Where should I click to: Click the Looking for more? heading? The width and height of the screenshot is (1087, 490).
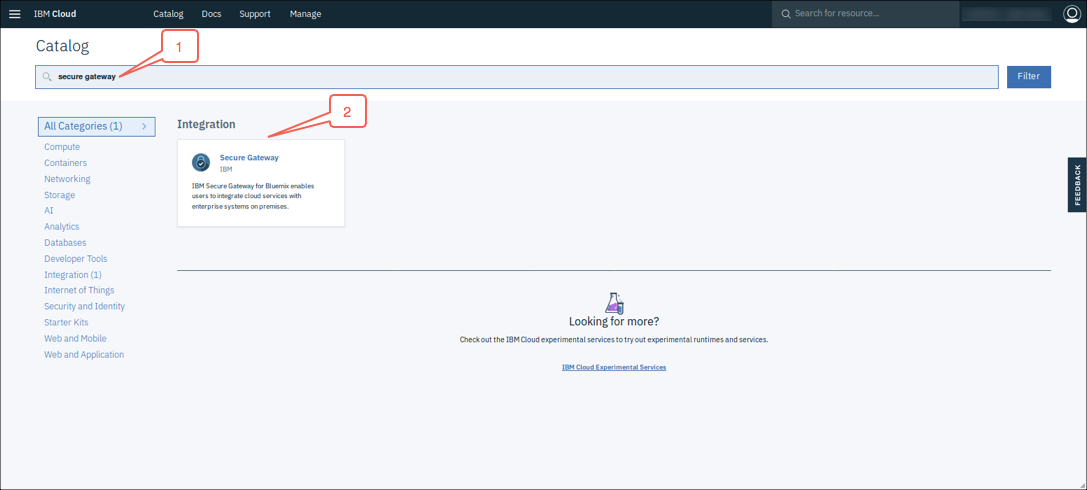[614, 322]
